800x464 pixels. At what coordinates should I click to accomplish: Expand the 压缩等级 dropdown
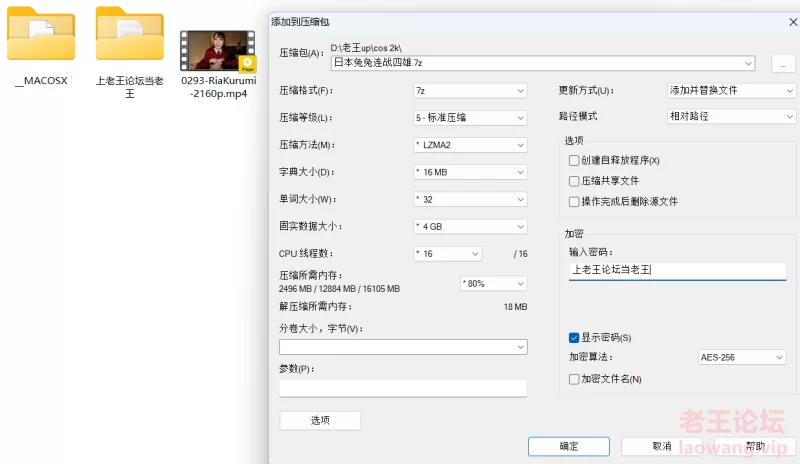coord(470,118)
